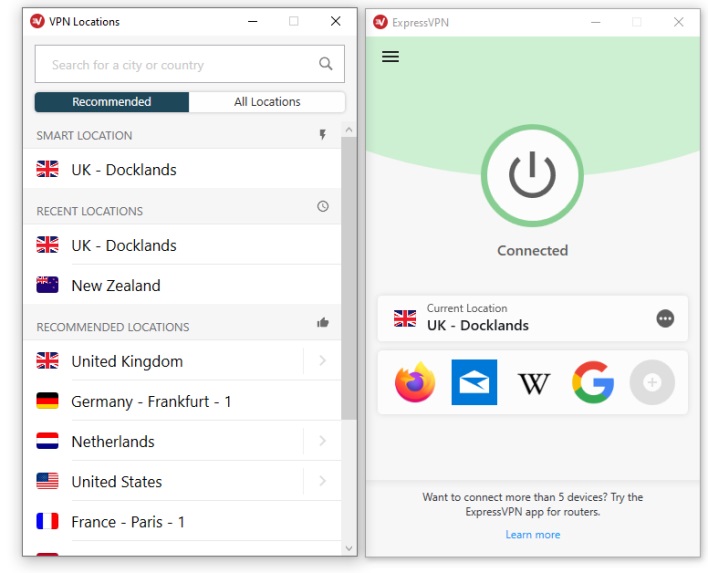
Task: Toggle the VPN power button off
Action: [532, 176]
